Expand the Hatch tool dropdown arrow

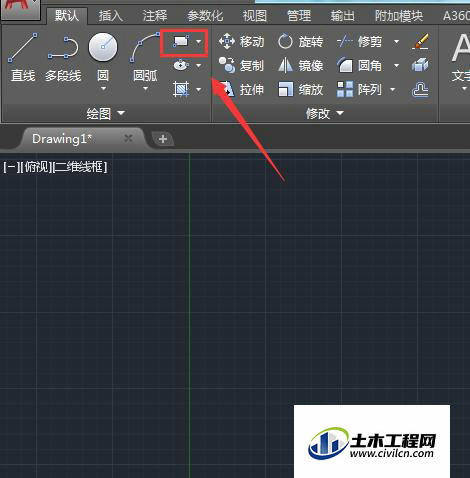pos(199,89)
